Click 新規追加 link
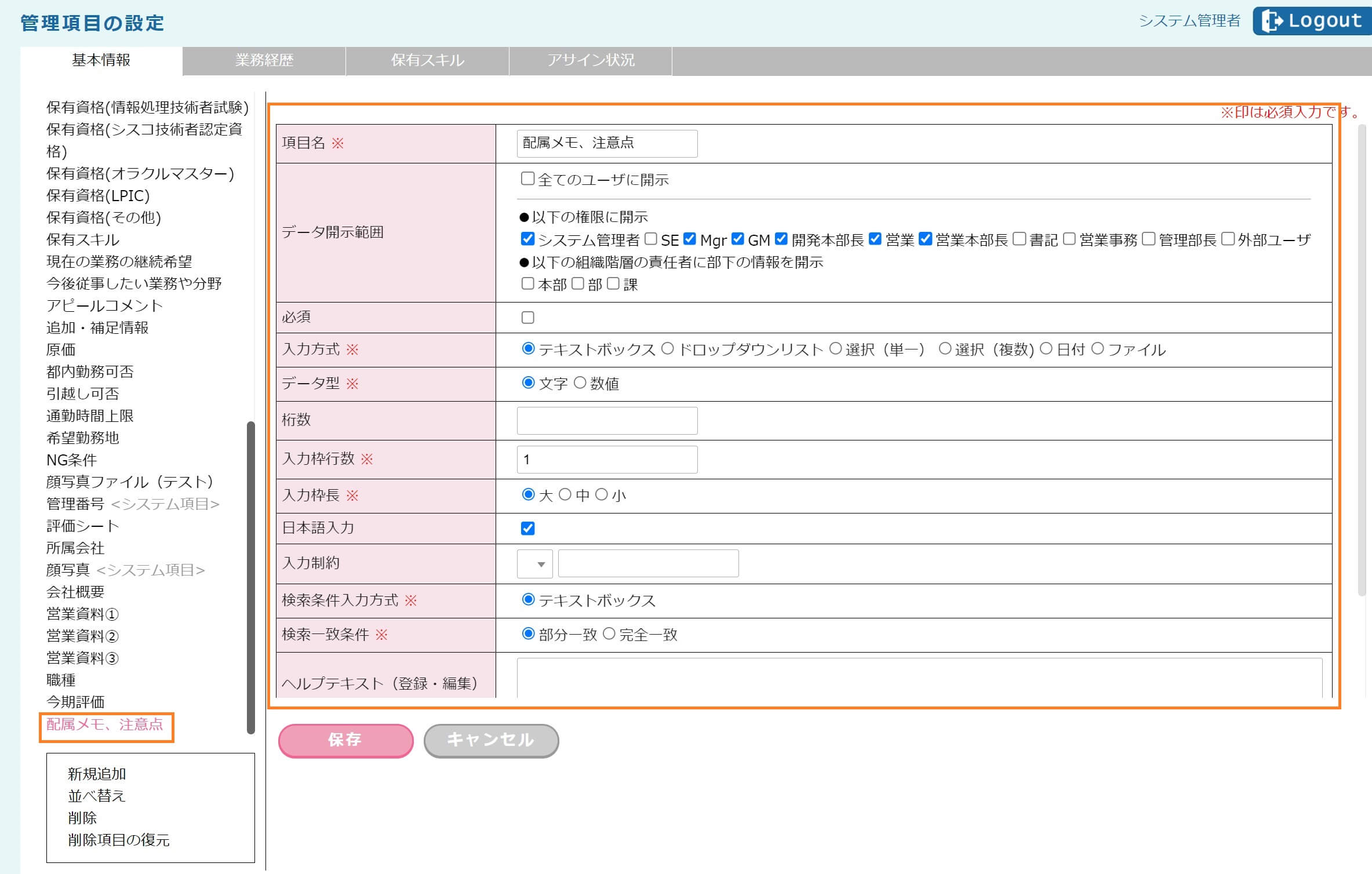The width and height of the screenshot is (1372, 874). coord(97,774)
